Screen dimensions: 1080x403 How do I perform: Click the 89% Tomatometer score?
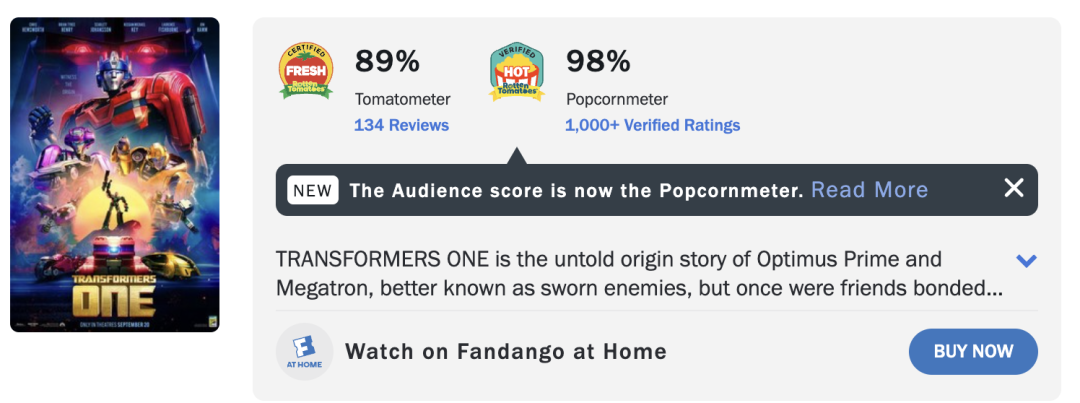(387, 61)
